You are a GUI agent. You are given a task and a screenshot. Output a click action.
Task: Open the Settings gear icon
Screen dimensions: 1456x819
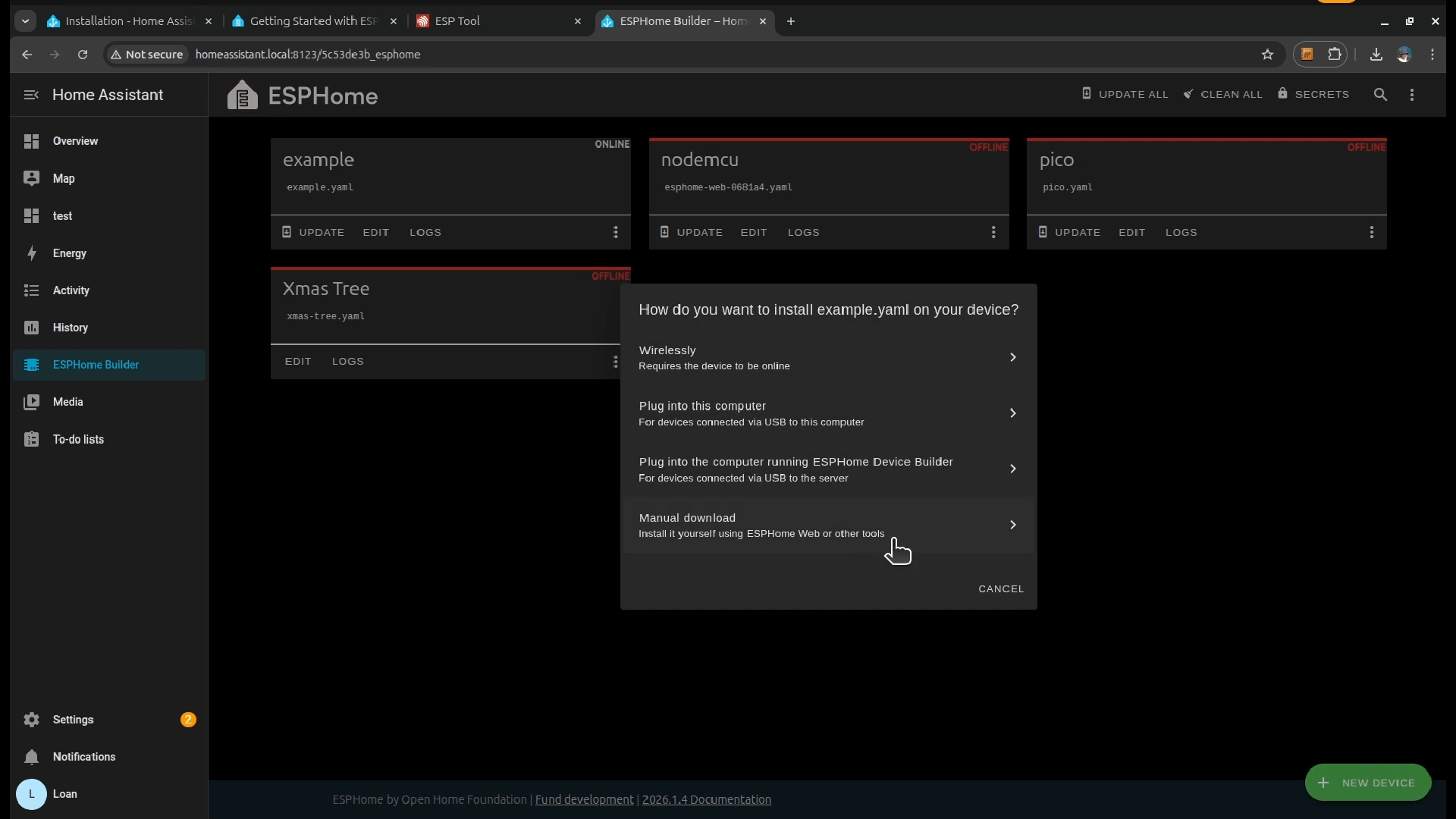pos(31,720)
